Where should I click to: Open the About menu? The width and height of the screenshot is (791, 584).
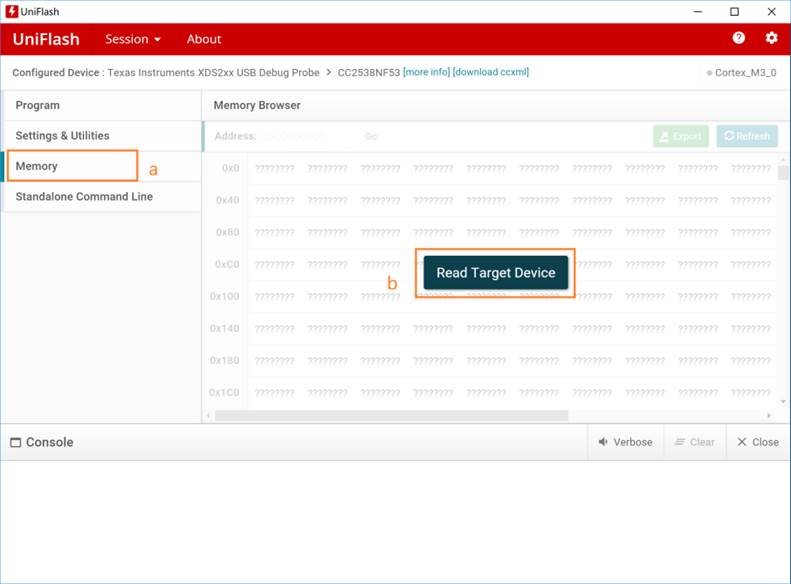[204, 39]
